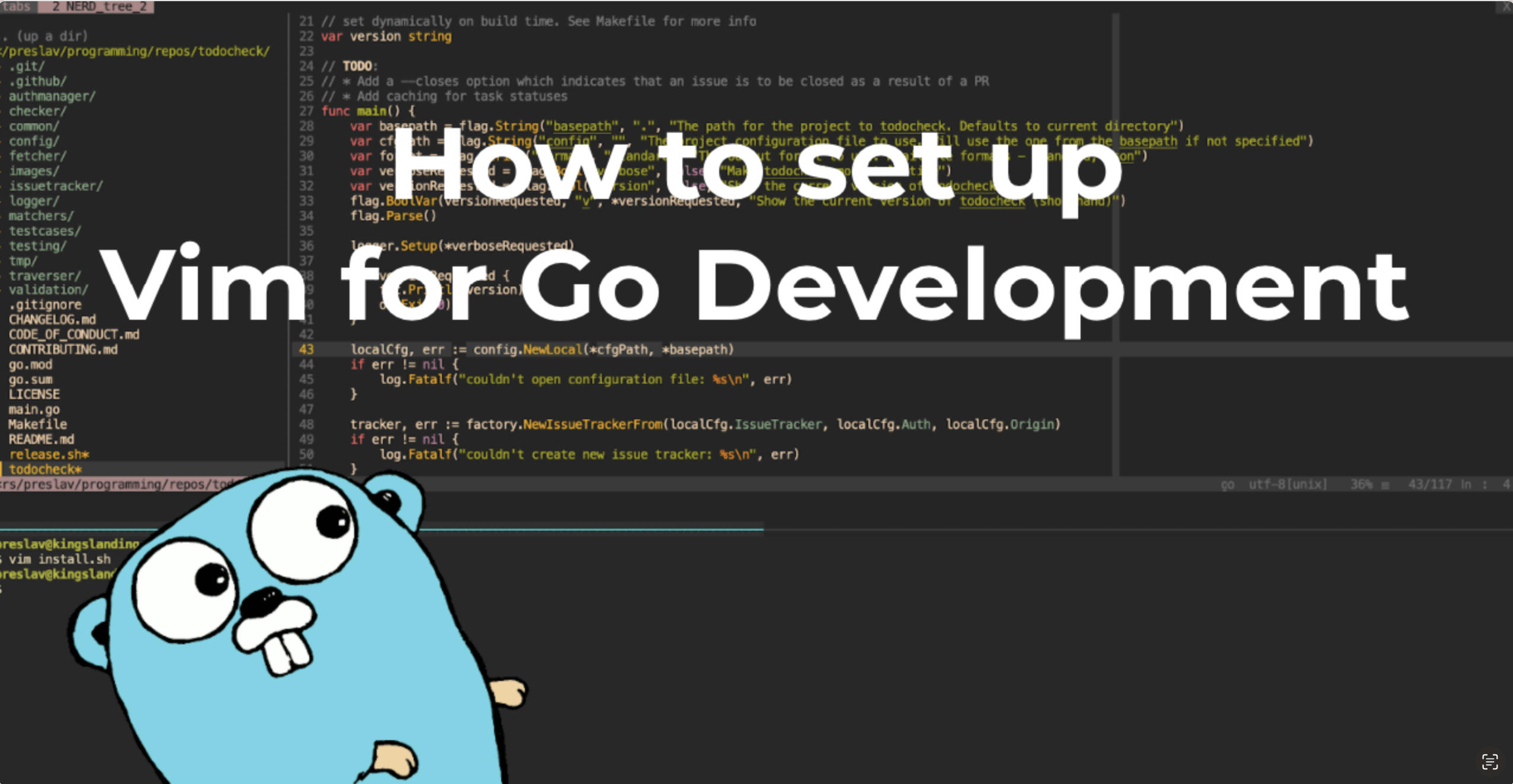Expand the config/ directory
The height and width of the screenshot is (784, 1513).
[34, 141]
